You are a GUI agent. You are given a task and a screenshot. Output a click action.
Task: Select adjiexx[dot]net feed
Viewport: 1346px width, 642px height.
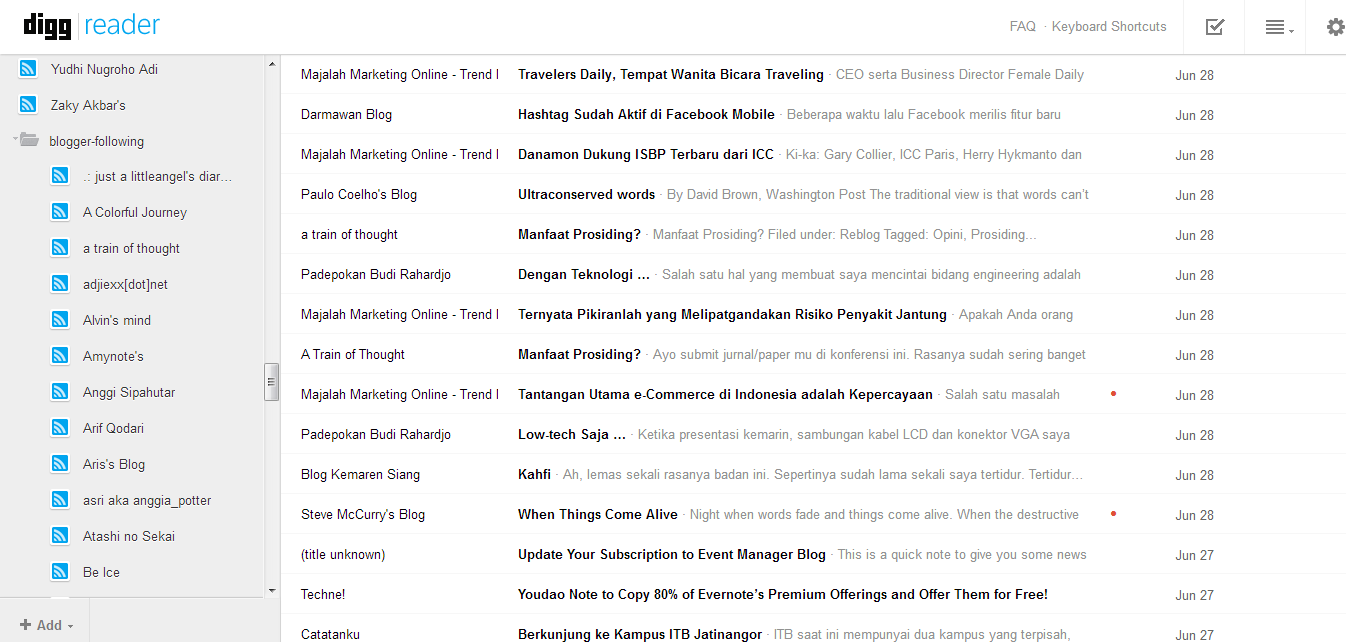[125, 284]
